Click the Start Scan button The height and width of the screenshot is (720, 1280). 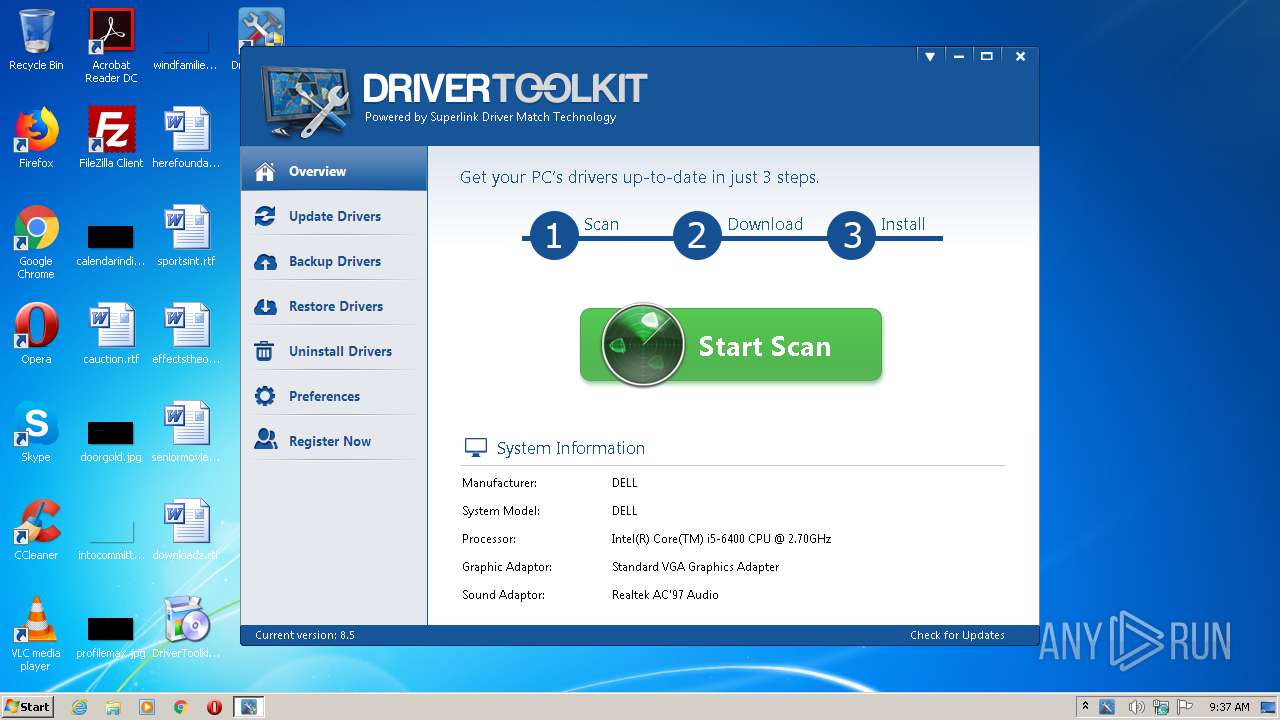pyautogui.click(x=731, y=345)
